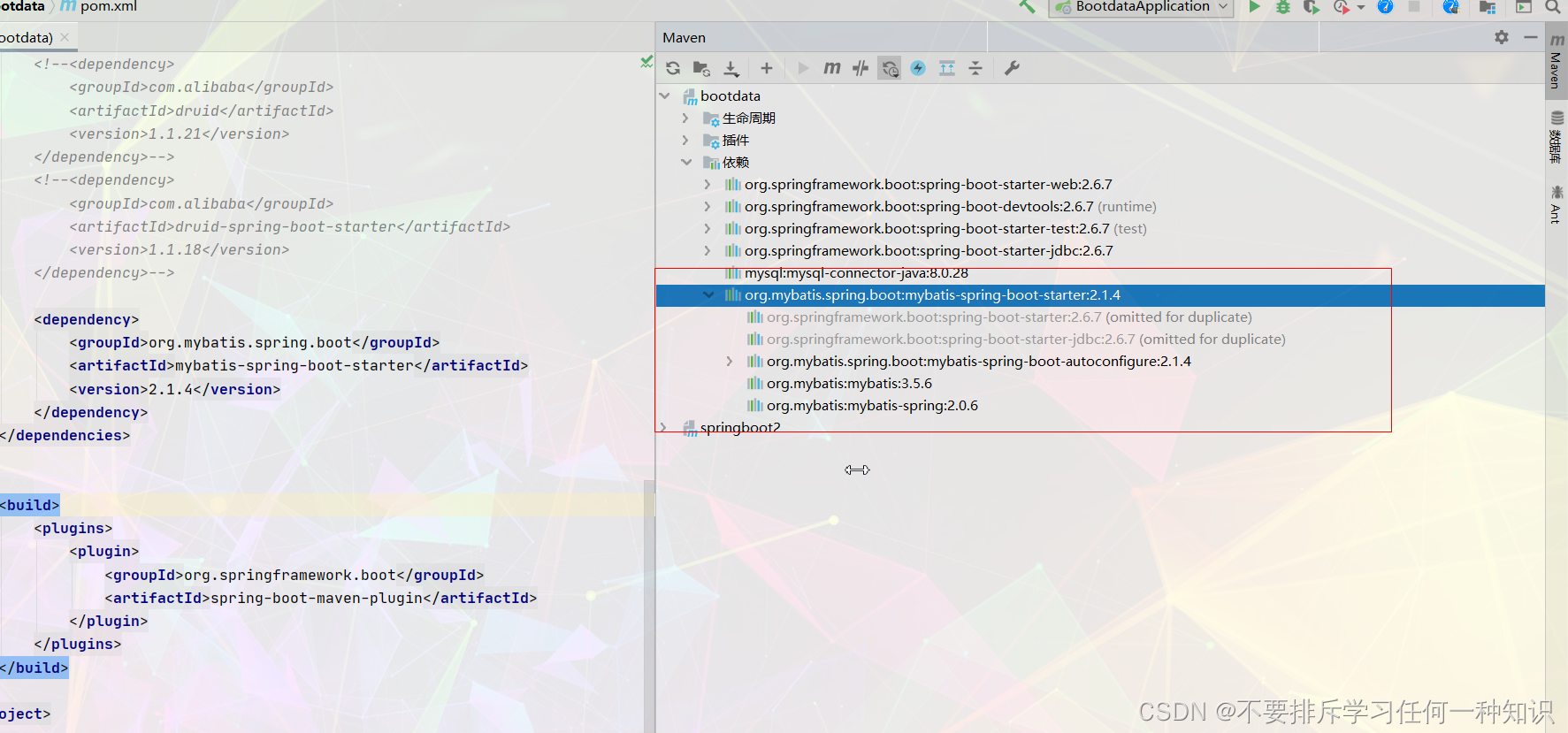
Task: Build project with hammer icon
Action: (1027, 6)
